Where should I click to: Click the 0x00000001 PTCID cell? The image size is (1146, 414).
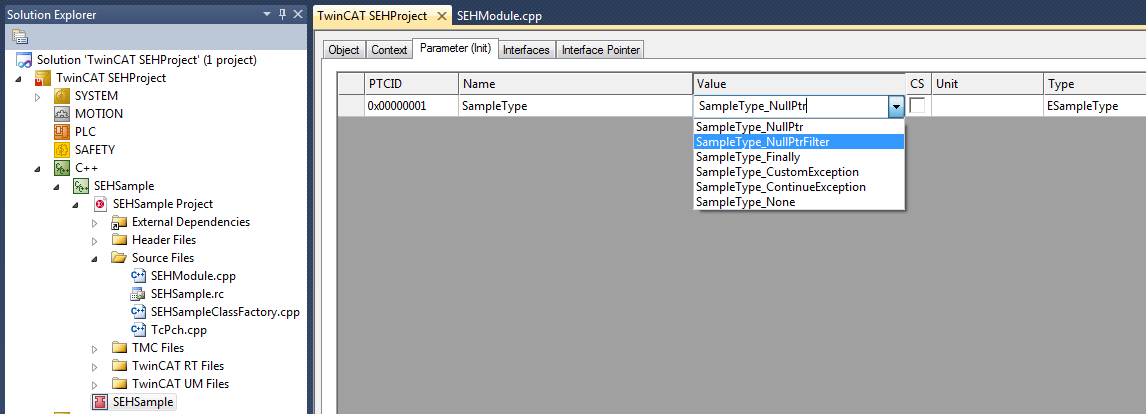click(x=411, y=106)
